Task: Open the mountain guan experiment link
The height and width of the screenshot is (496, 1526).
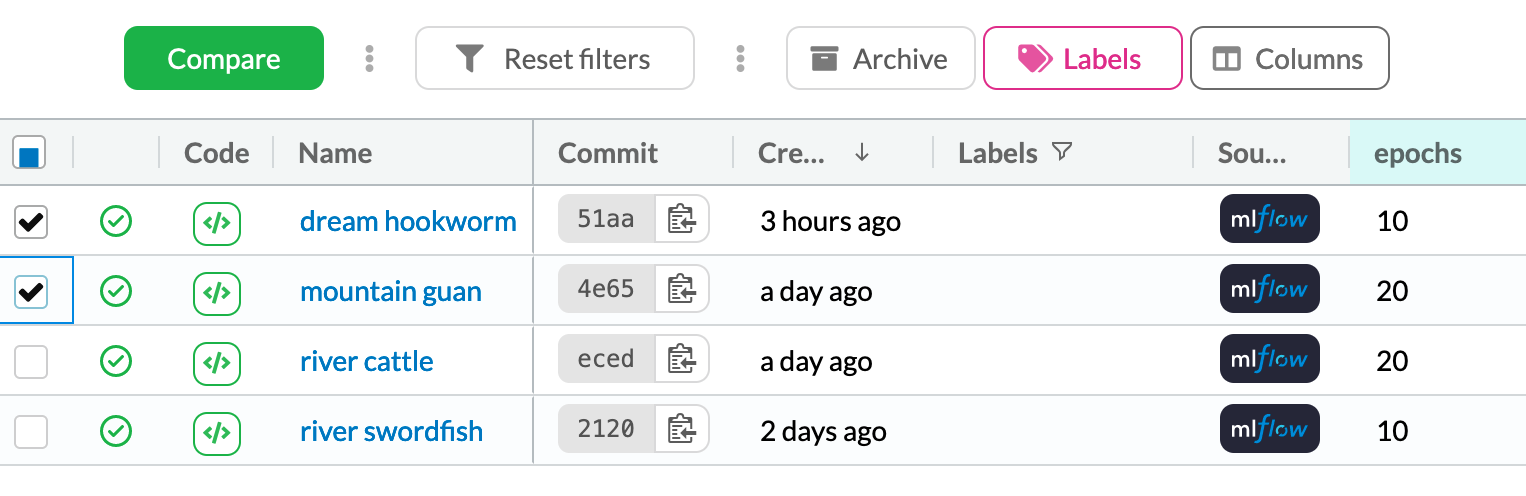Action: 390,291
